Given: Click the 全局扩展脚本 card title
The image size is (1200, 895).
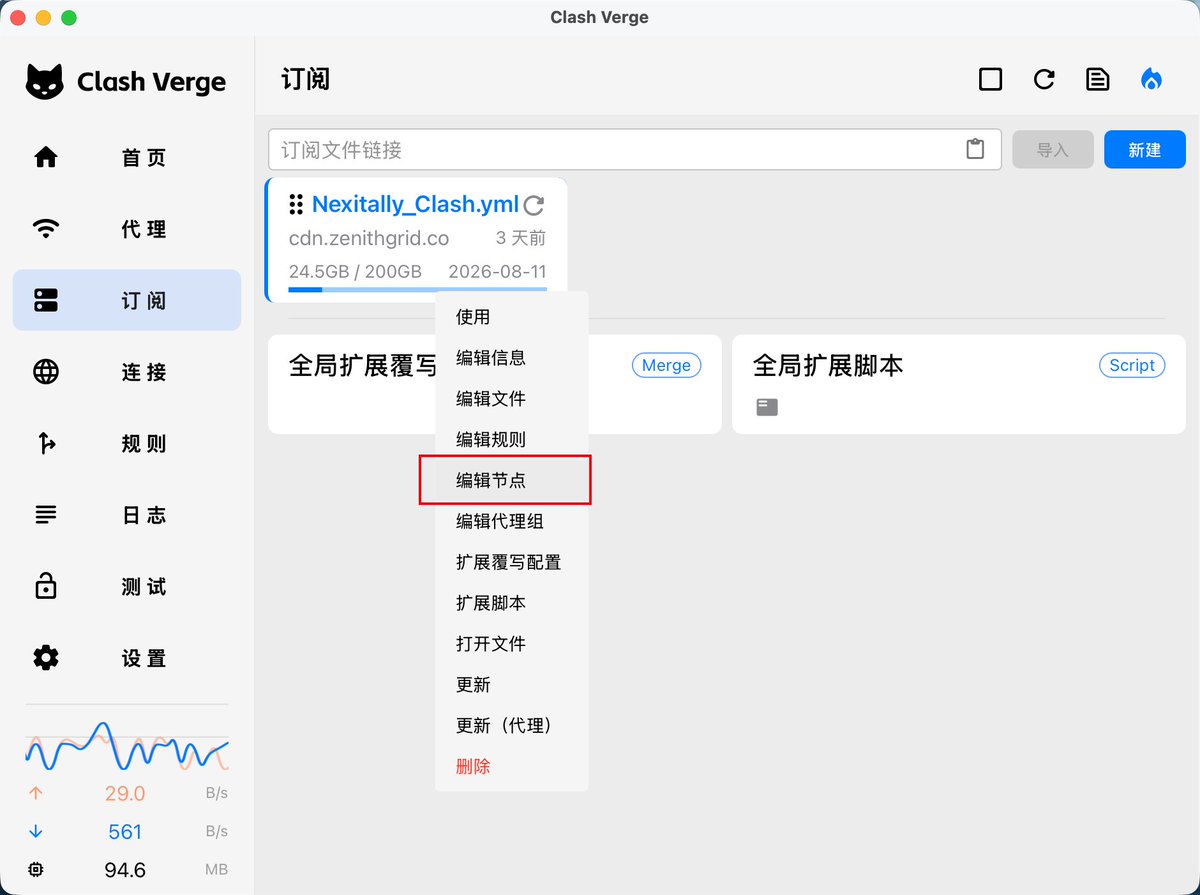Looking at the screenshot, I should [828, 366].
